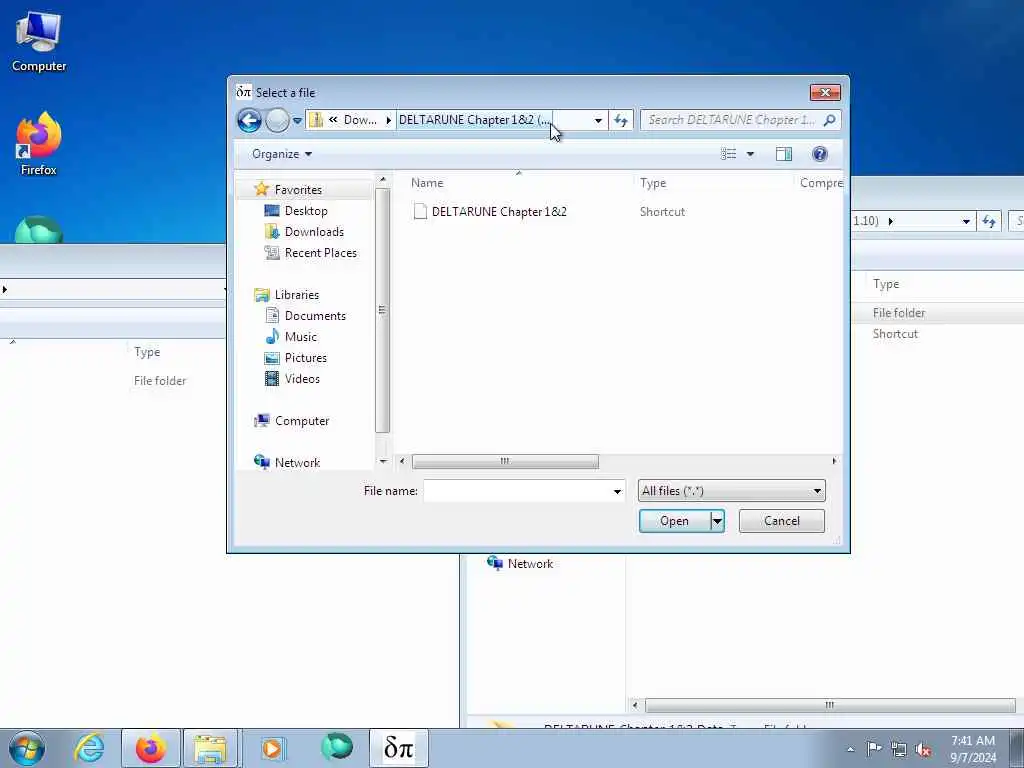
Task: Switch to the δπ app in the taskbar
Action: pos(399,748)
